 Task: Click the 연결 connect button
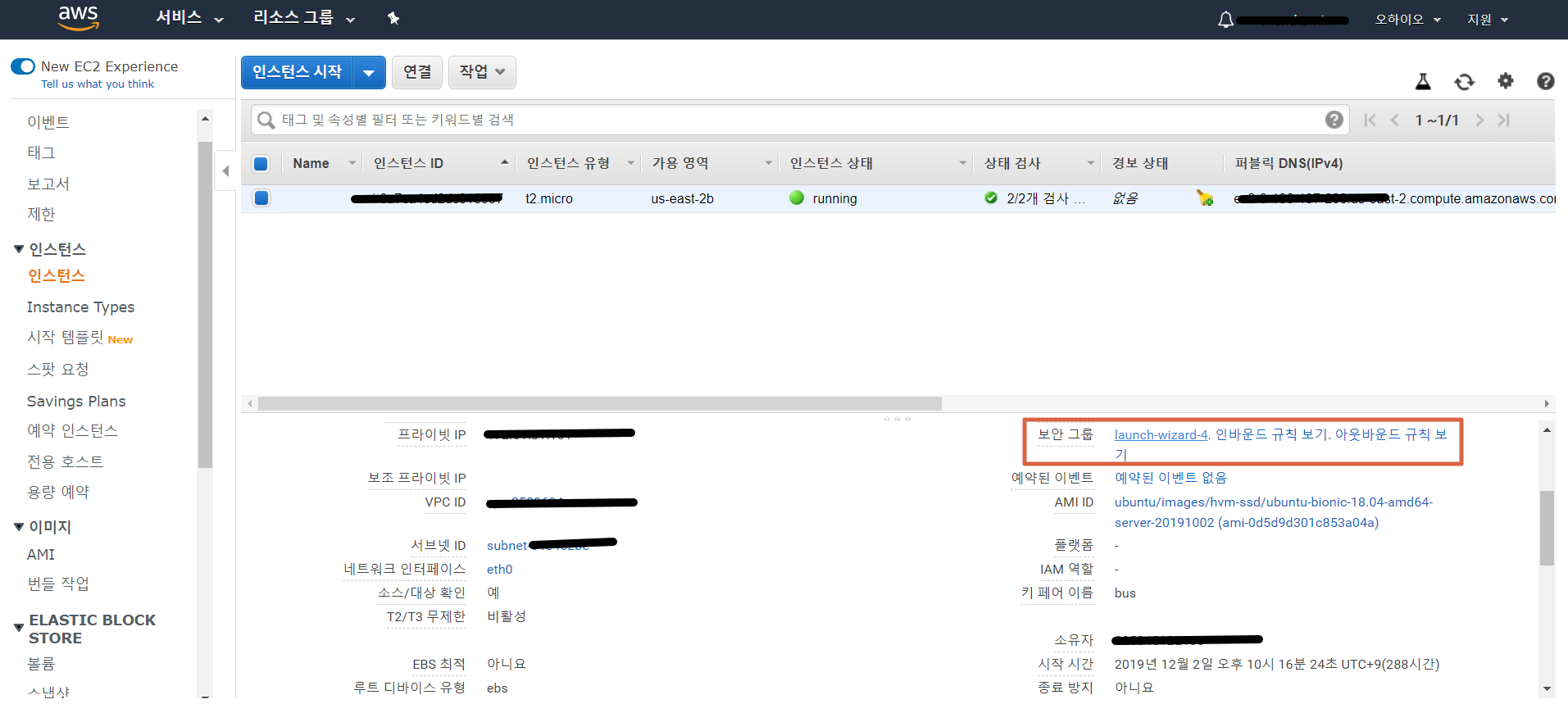[417, 72]
